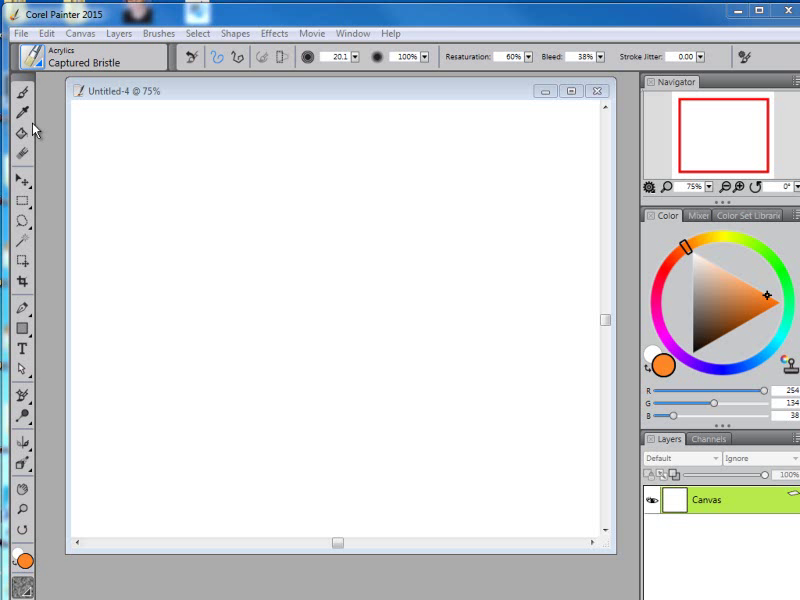Toggle the preserve transparency option
The width and height of the screenshot is (800, 600).
point(674,473)
